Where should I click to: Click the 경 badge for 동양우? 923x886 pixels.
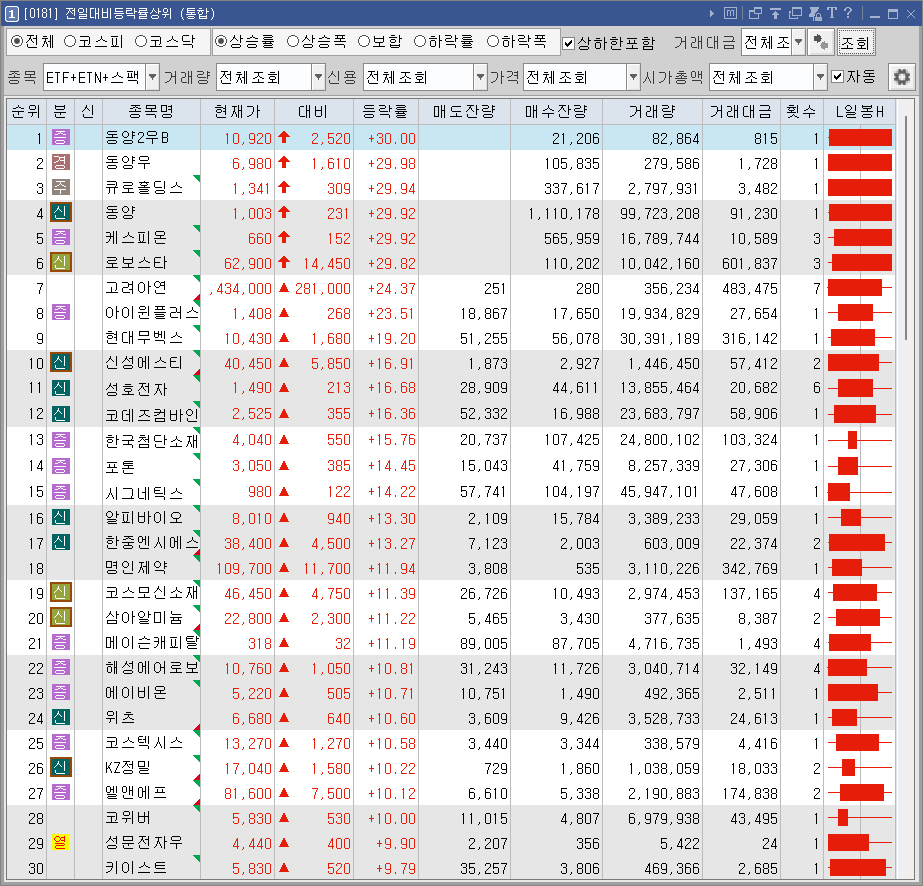coord(61,162)
